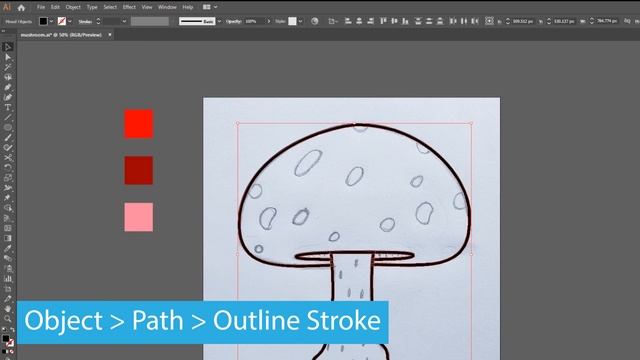
Task: Open Recolor Artwork from control bar
Action: pyautogui.click(x=314, y=21)
